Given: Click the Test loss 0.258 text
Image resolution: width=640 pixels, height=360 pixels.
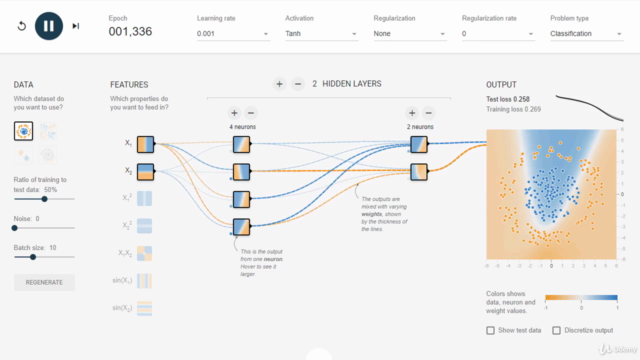Looking at the screenshot, I should point(508,99).
